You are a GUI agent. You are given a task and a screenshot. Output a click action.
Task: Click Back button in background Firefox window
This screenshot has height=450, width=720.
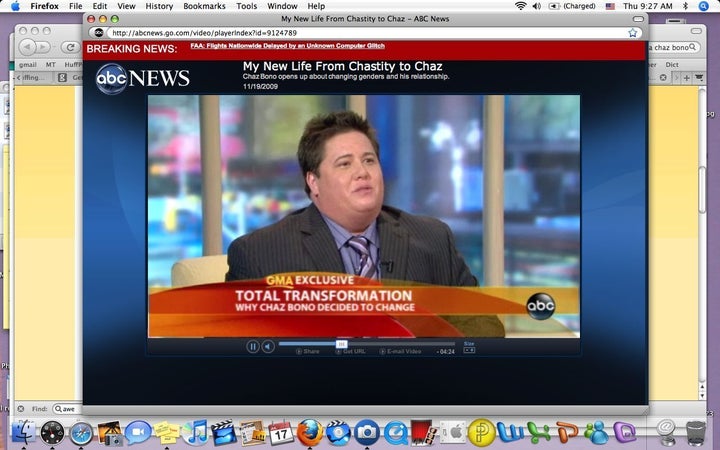pyautogui.click(x=28, y=47)
